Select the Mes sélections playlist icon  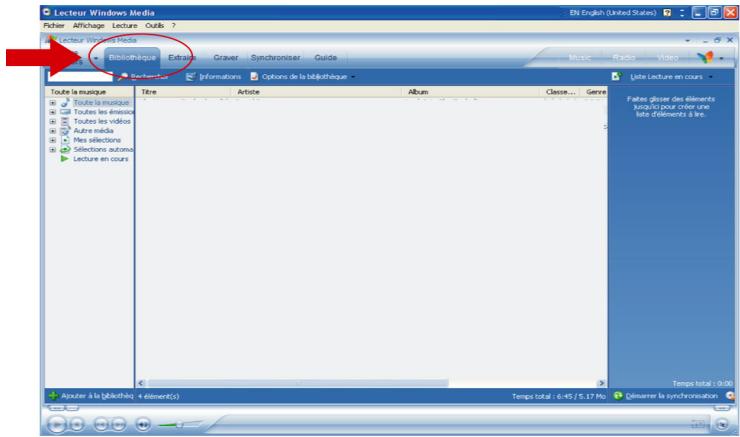(65, 140)
